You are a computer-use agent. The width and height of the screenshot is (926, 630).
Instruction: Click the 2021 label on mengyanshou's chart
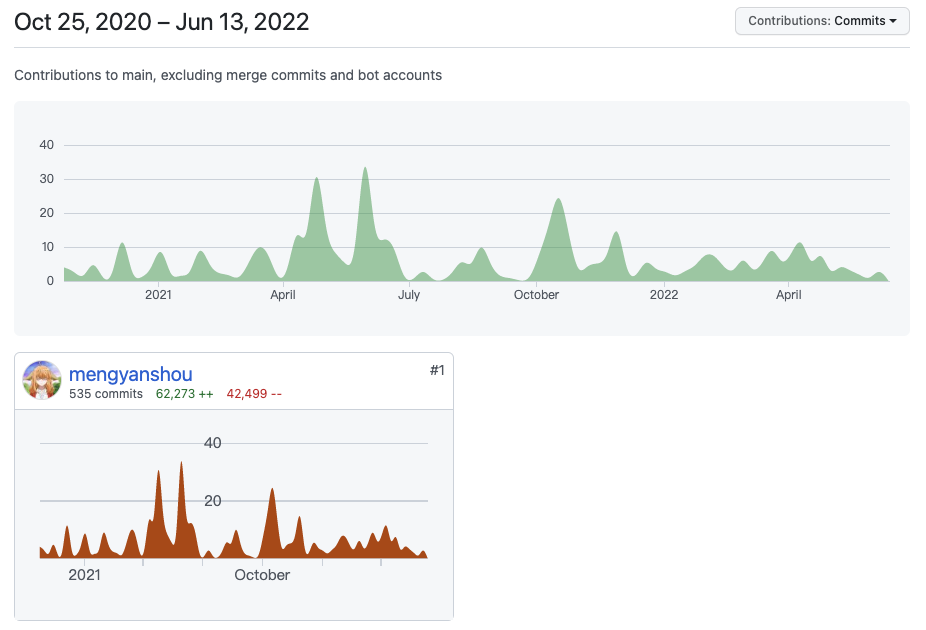tap(85, 575)
